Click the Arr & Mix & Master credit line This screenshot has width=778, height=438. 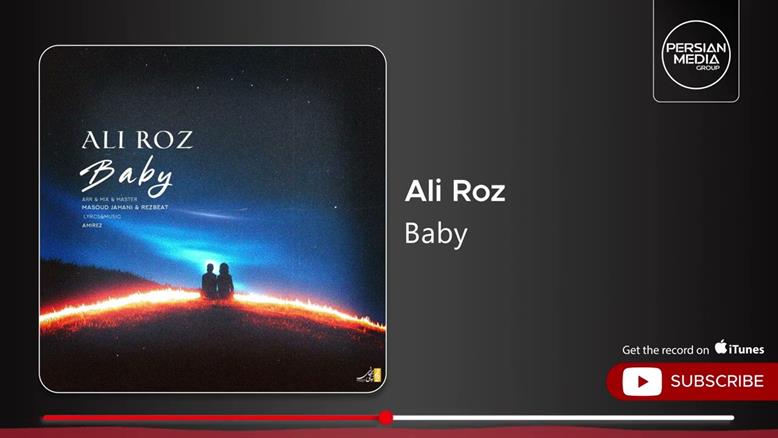click(x=110, y=199)
